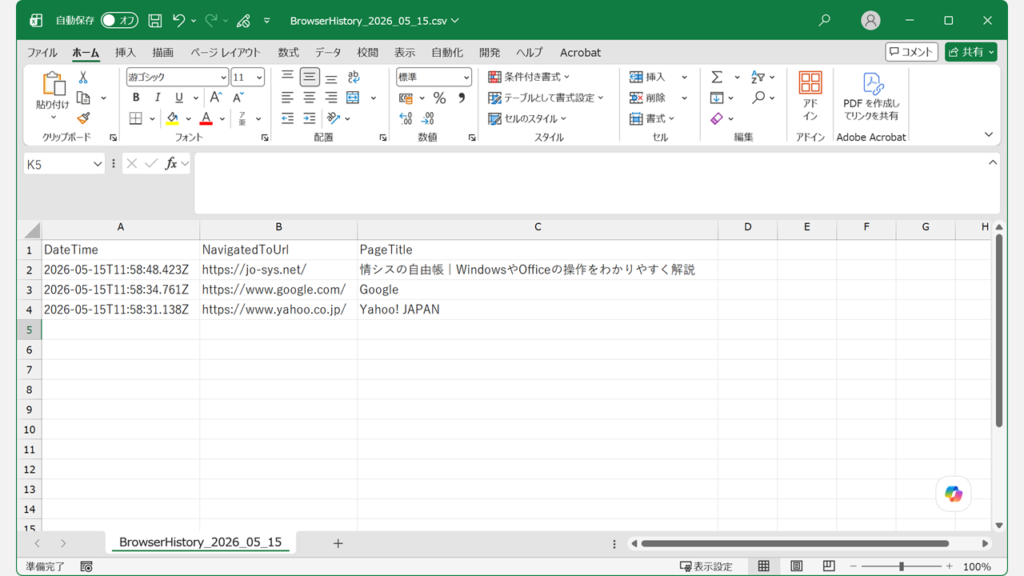Open the font size dropdown
This screenshot has height=576, width=1024.
[259, 77]
